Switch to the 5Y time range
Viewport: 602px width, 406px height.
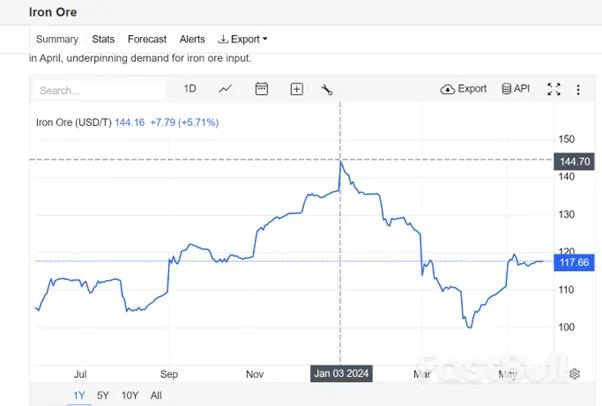coord(104,395)
